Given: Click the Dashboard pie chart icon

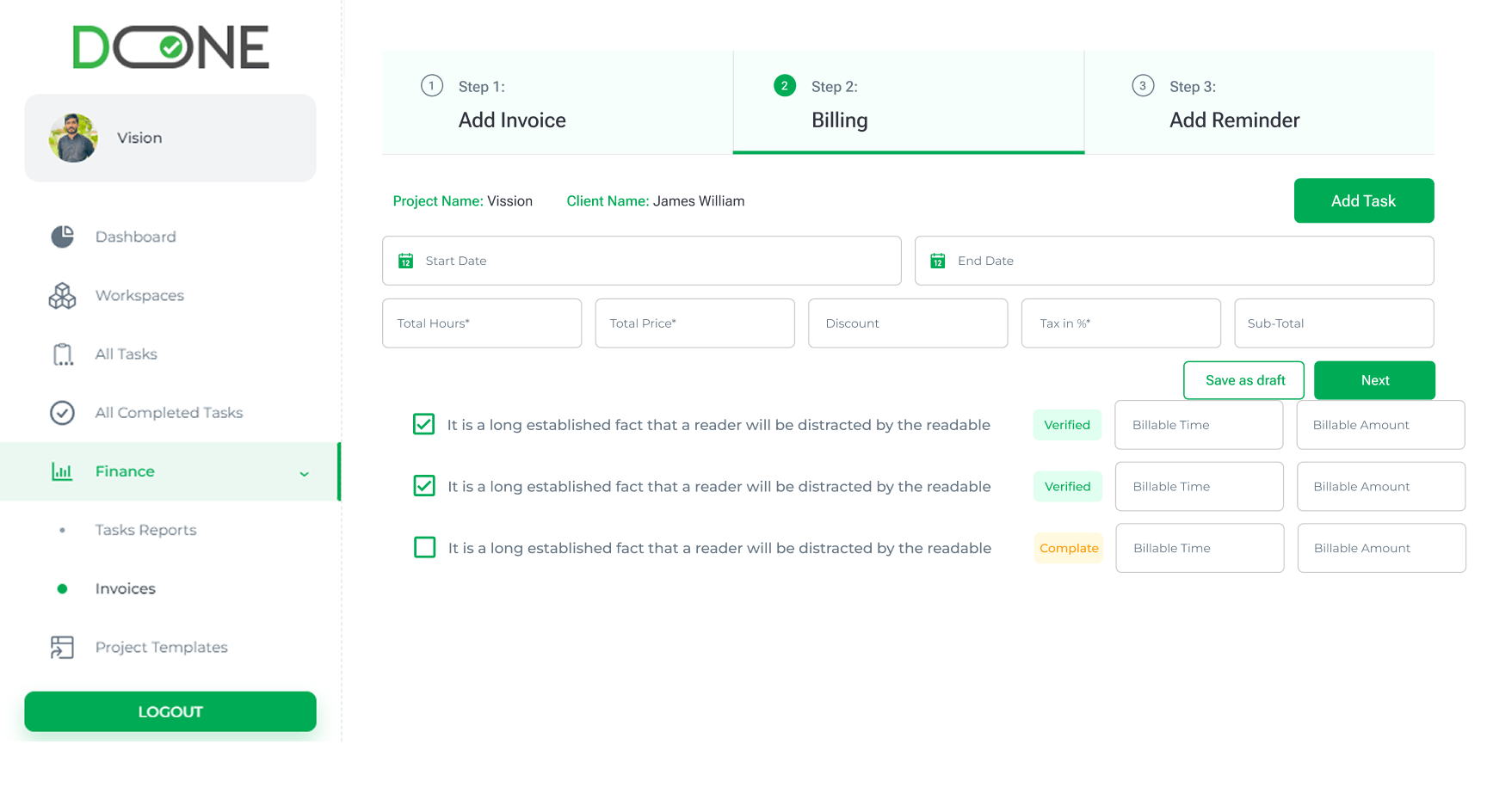Looking at the screenshot, I should [62, 237].
